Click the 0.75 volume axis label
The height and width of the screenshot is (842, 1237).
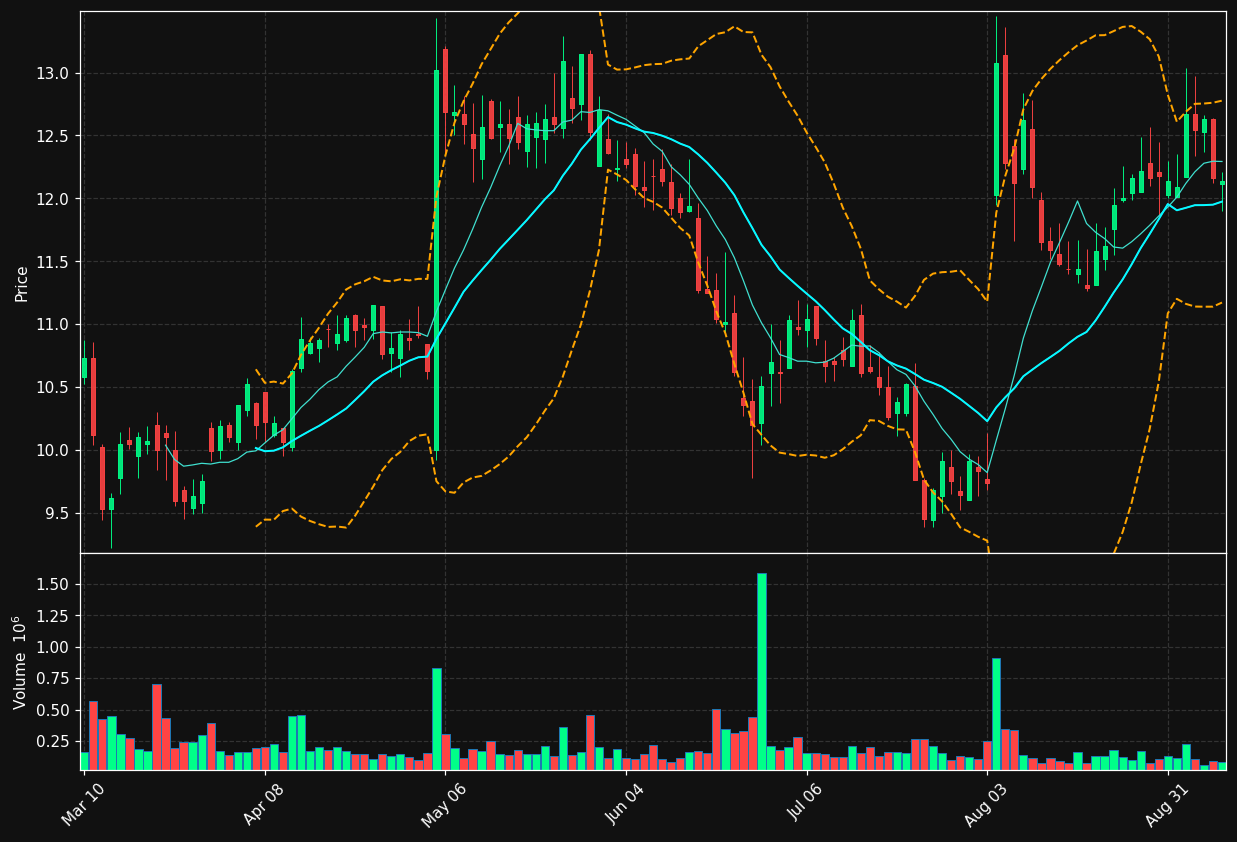click(53, 679)
